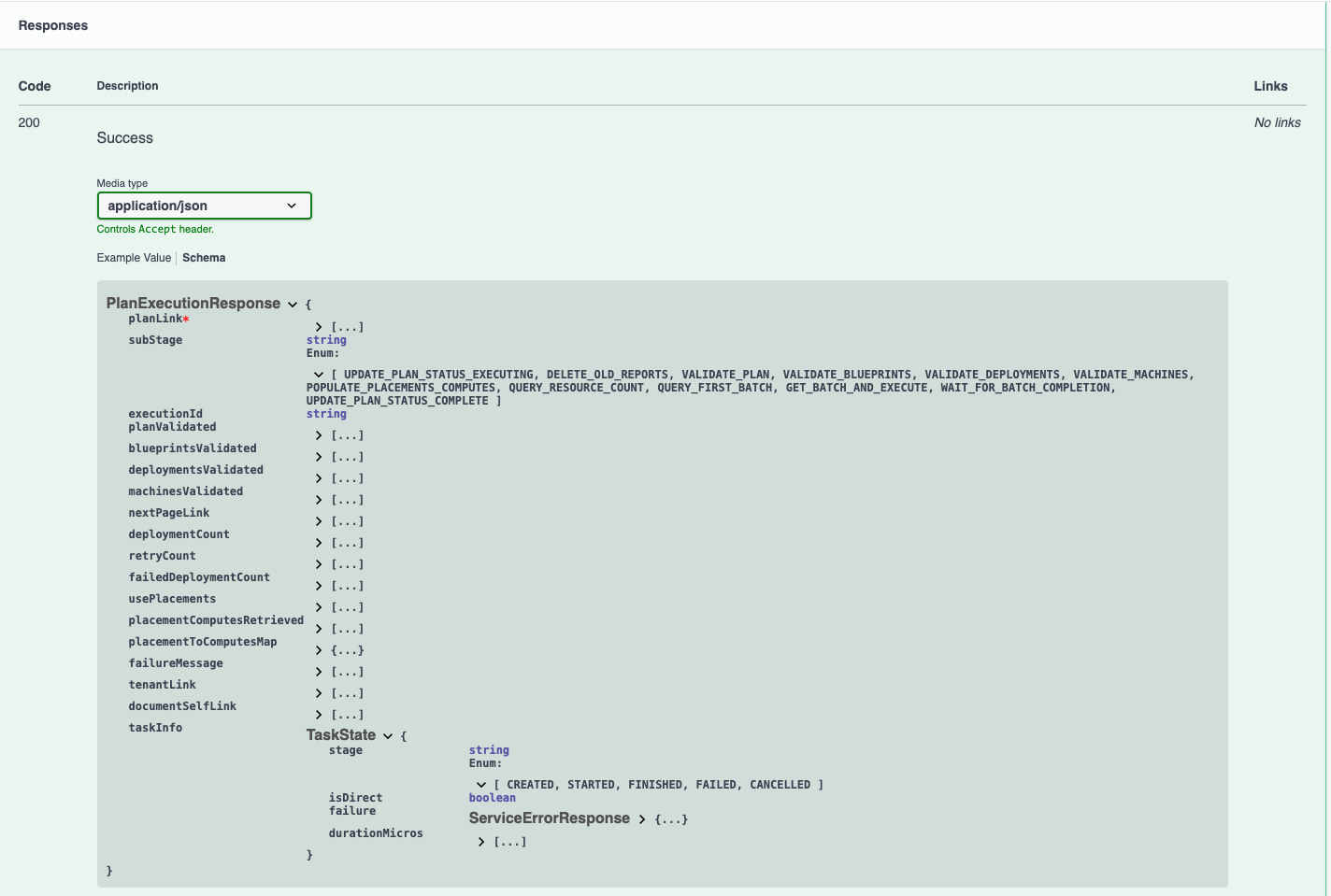Expand the placementComputesRetrieved property
Screen dimensions: 1331x896
click(x=319, y=629)
